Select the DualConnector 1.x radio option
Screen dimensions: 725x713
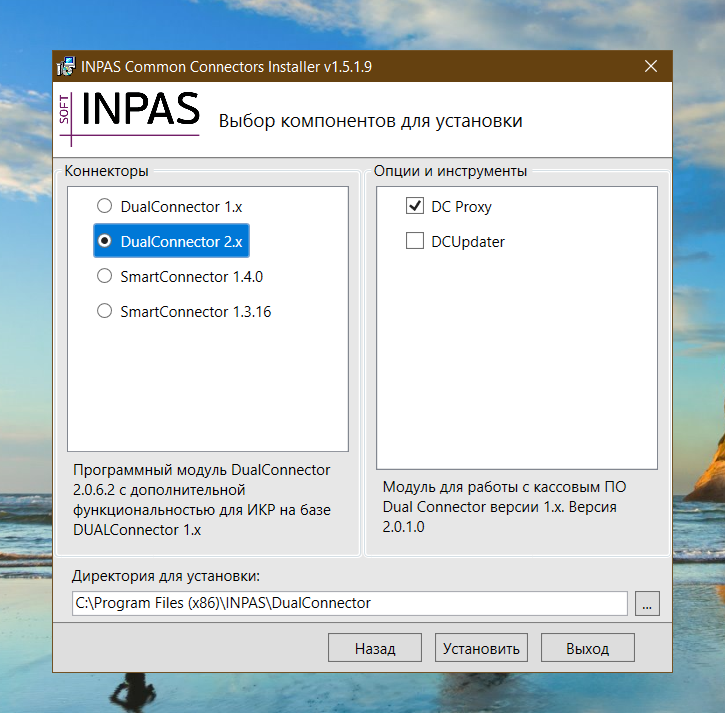point(104,207)
